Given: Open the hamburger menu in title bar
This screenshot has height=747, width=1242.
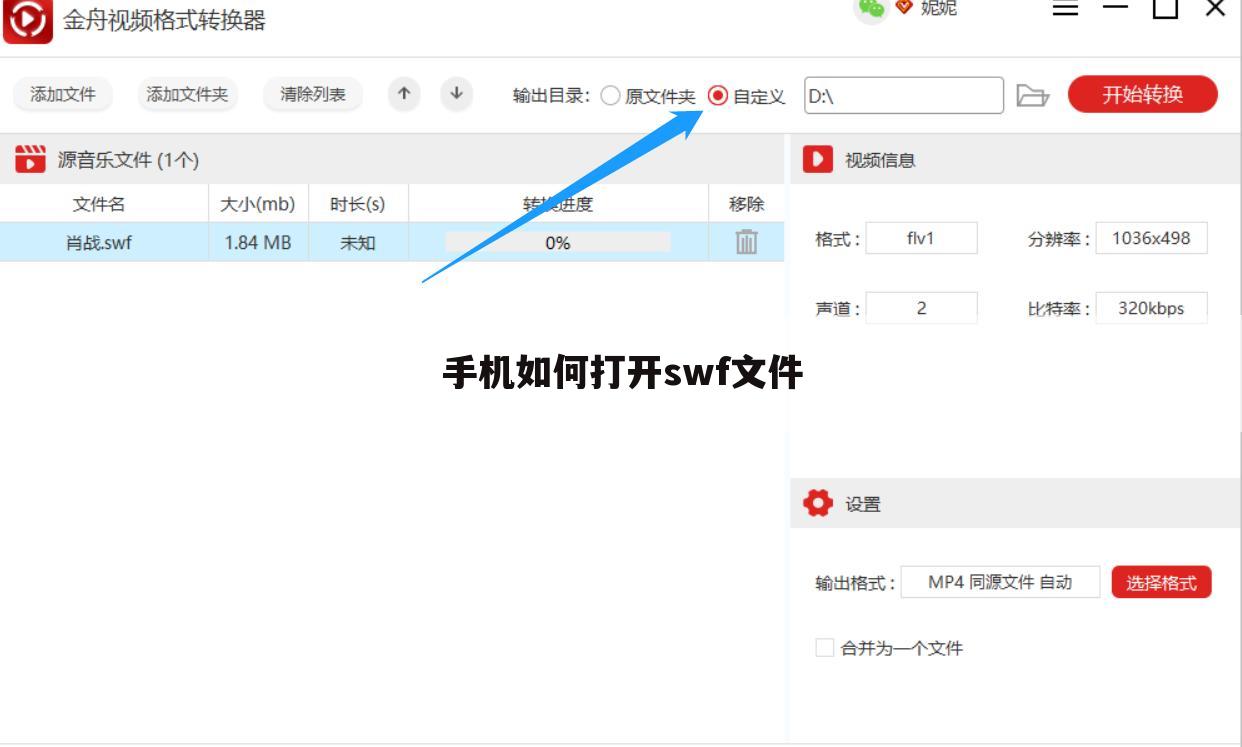Looking at the screenshot, I should pyautogui.click(x=1066, y=8).
